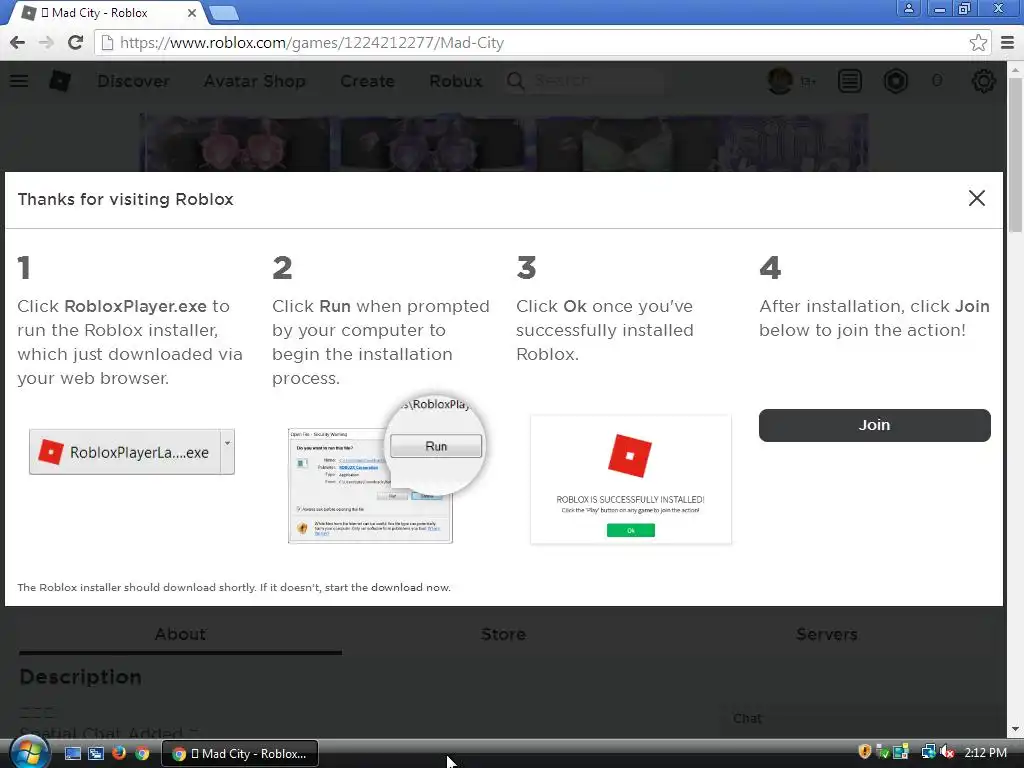Click the Roblox search field
This screenshot has width=1024, height=768.
585,81
